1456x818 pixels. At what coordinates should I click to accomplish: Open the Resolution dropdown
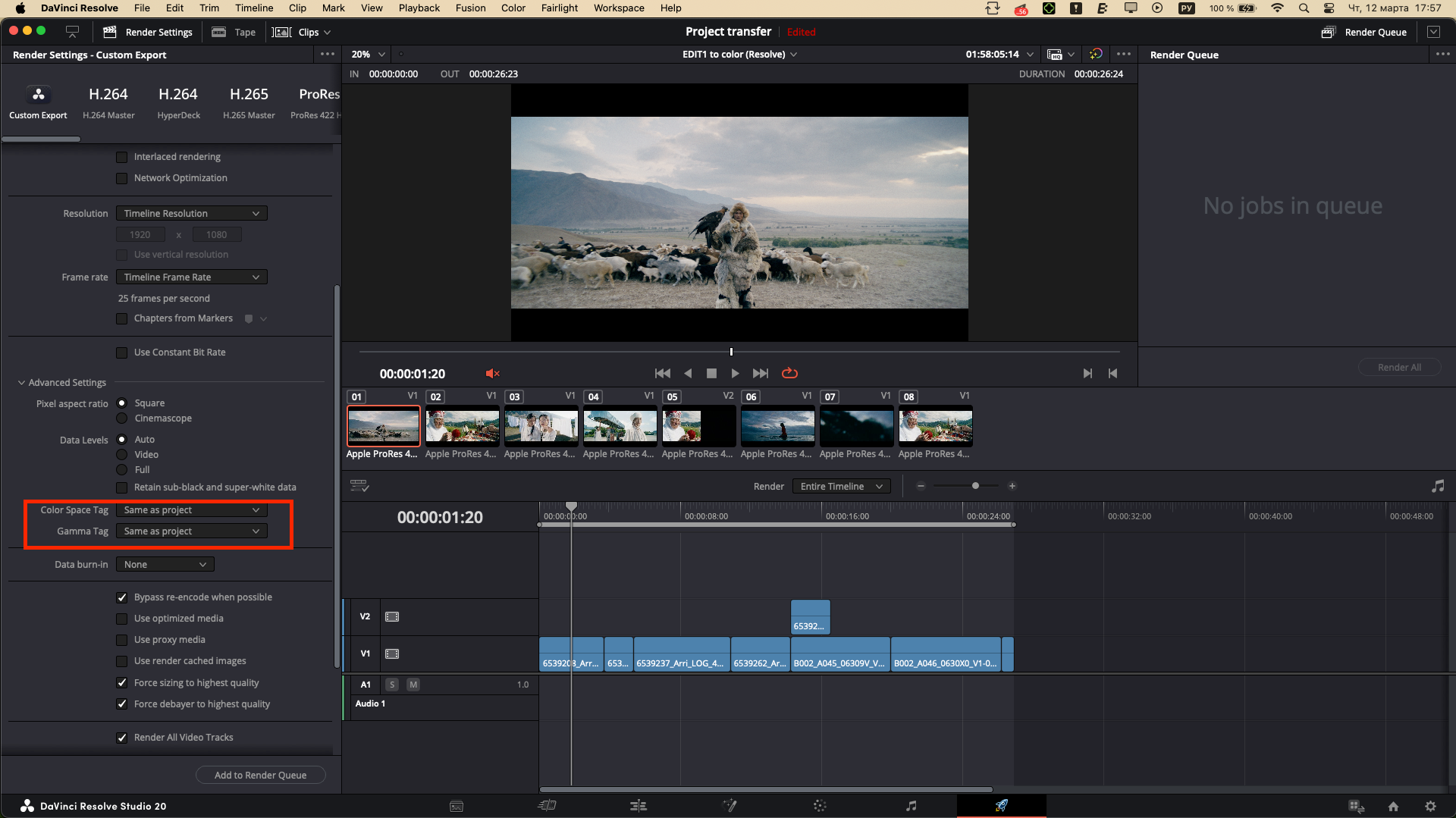click(x=190, y=213)
